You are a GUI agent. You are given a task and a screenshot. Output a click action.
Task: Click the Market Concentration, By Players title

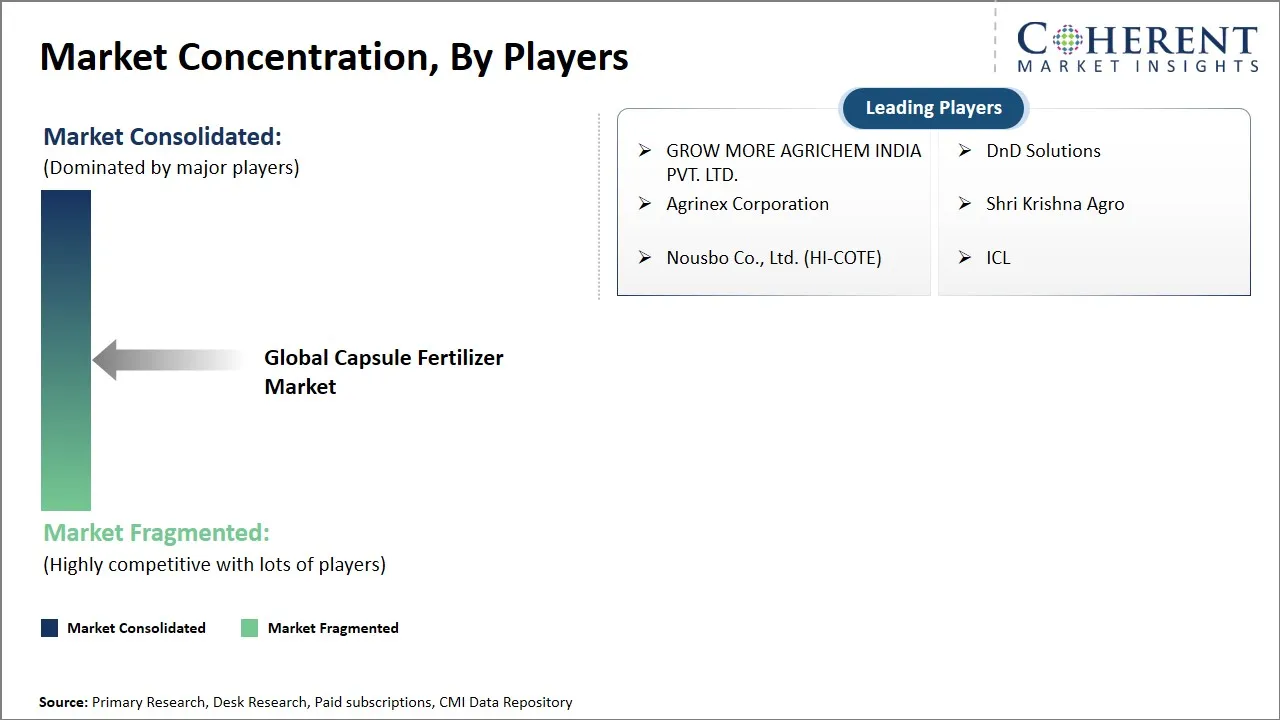pyautogui.click(x=334, y=57)
